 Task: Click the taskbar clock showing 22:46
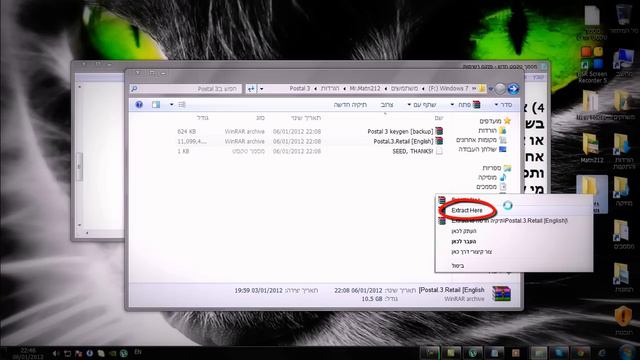coord(27,353)
